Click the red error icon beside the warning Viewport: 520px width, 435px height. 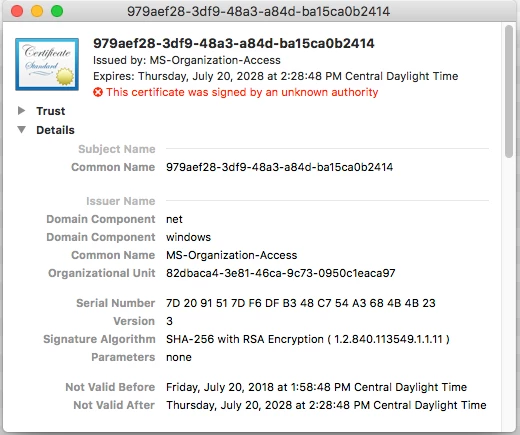[98, 92]
